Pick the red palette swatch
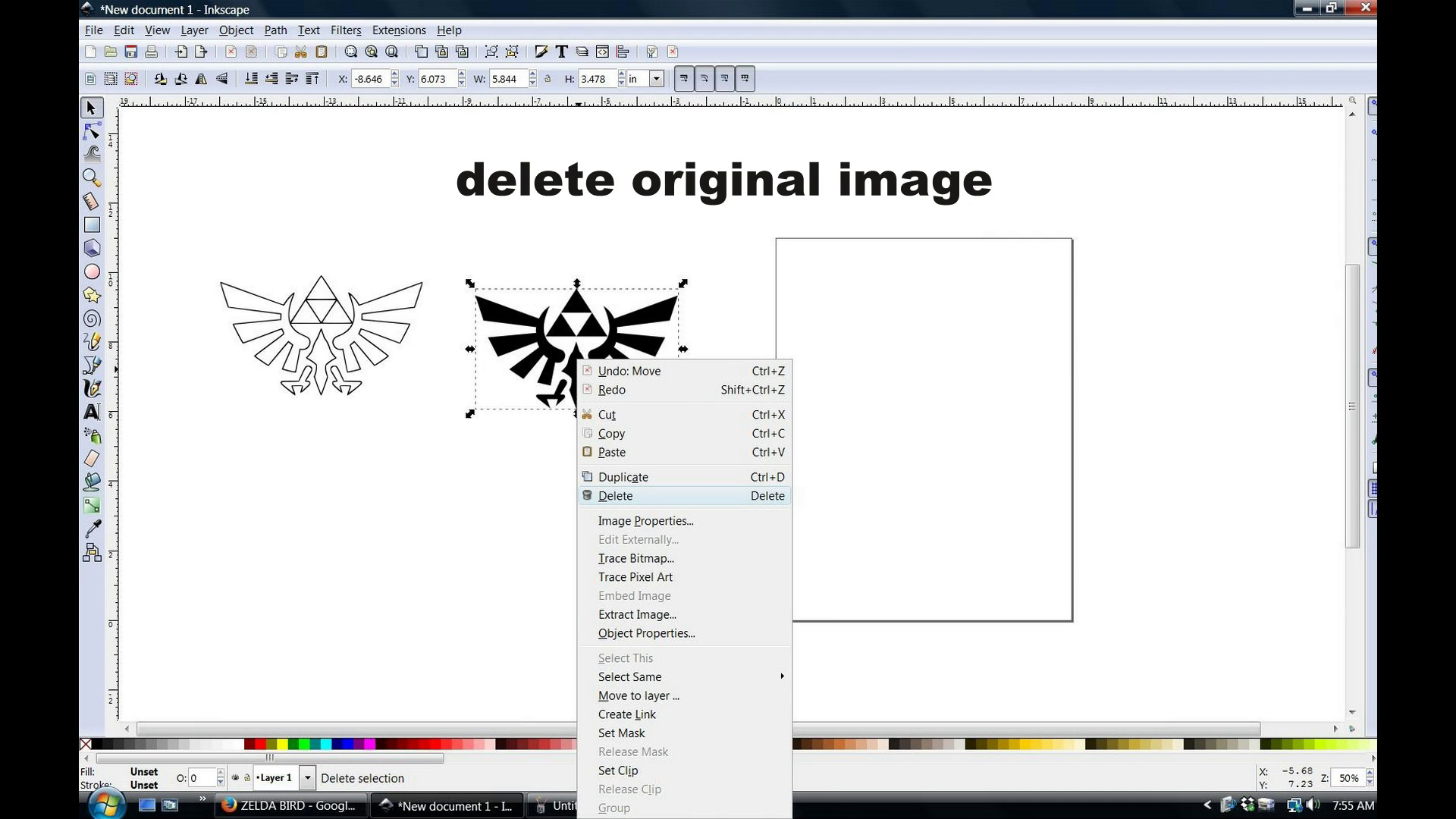This screenshot has width=1456, height=819. (x=260, y=745)
